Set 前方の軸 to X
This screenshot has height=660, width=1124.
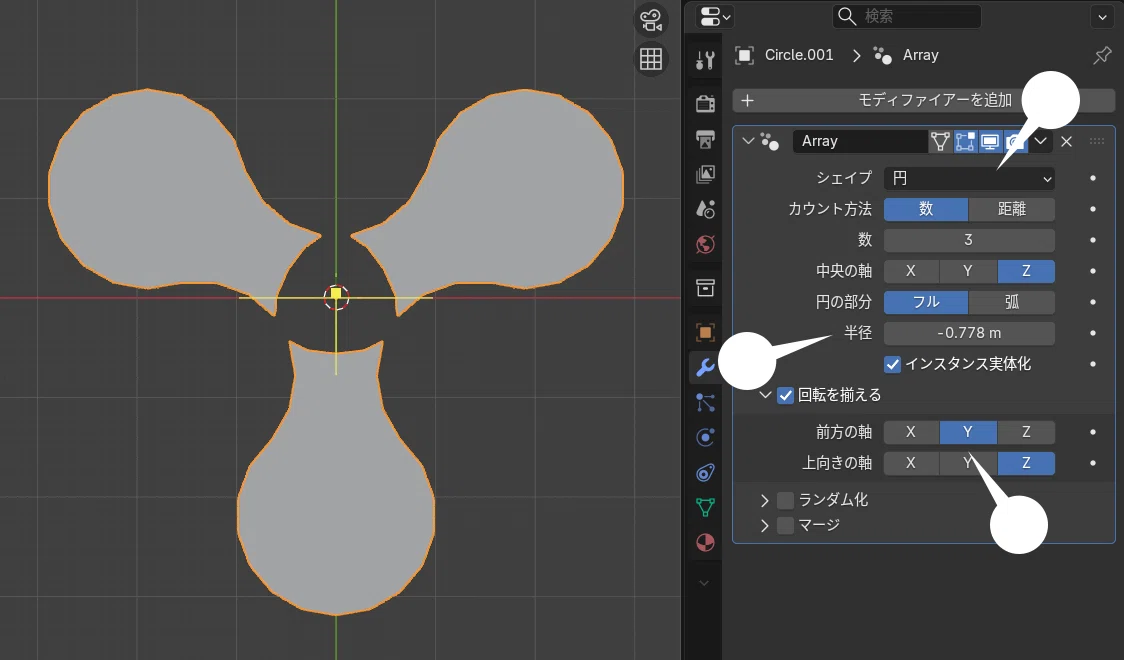911,431
